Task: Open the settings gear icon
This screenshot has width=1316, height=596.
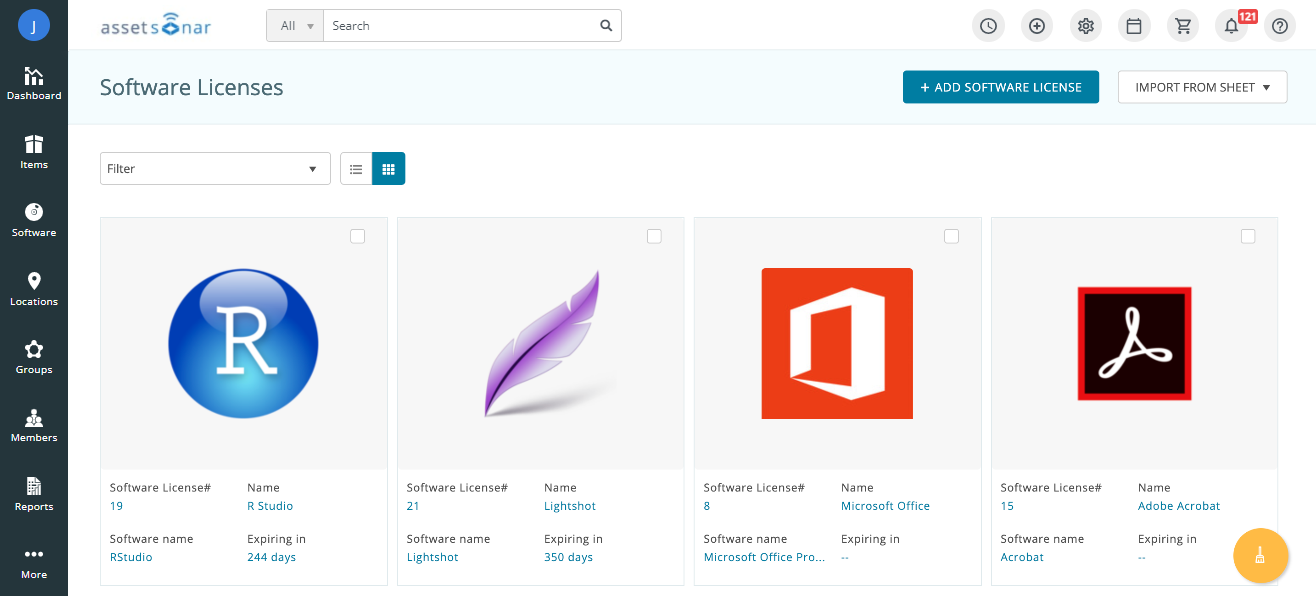Action: click(1085, 26)
